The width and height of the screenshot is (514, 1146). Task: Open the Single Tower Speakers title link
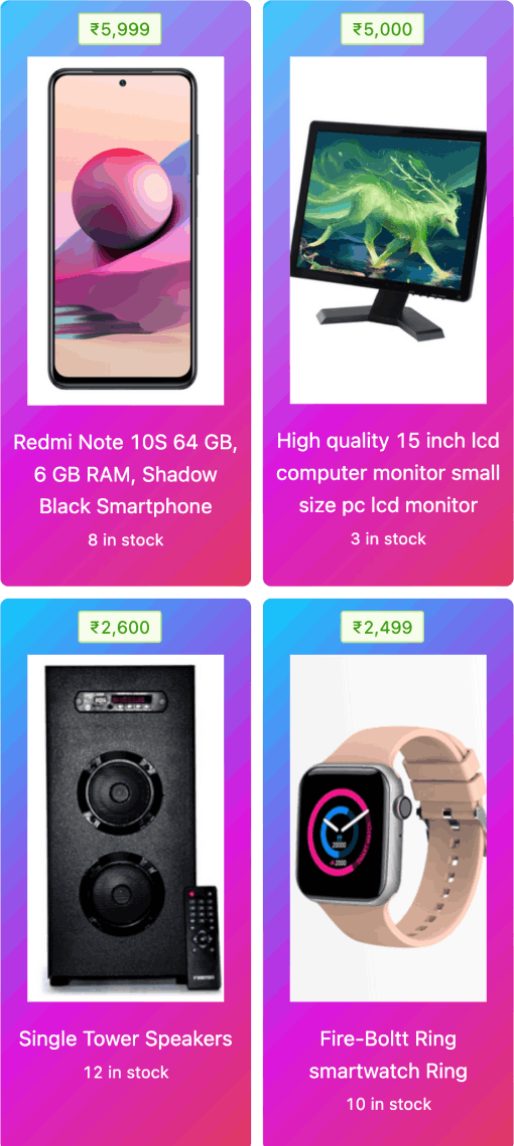point(126,1039)
